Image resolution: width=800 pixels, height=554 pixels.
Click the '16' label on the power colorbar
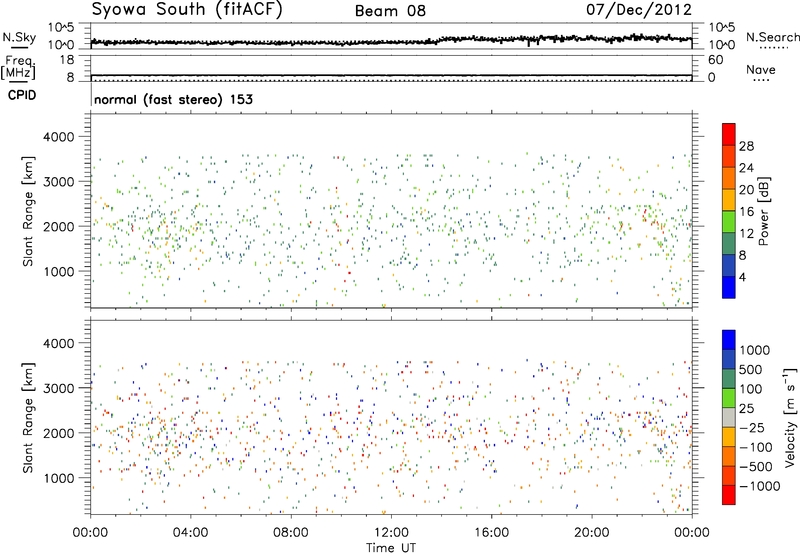(x=746, y=212)
